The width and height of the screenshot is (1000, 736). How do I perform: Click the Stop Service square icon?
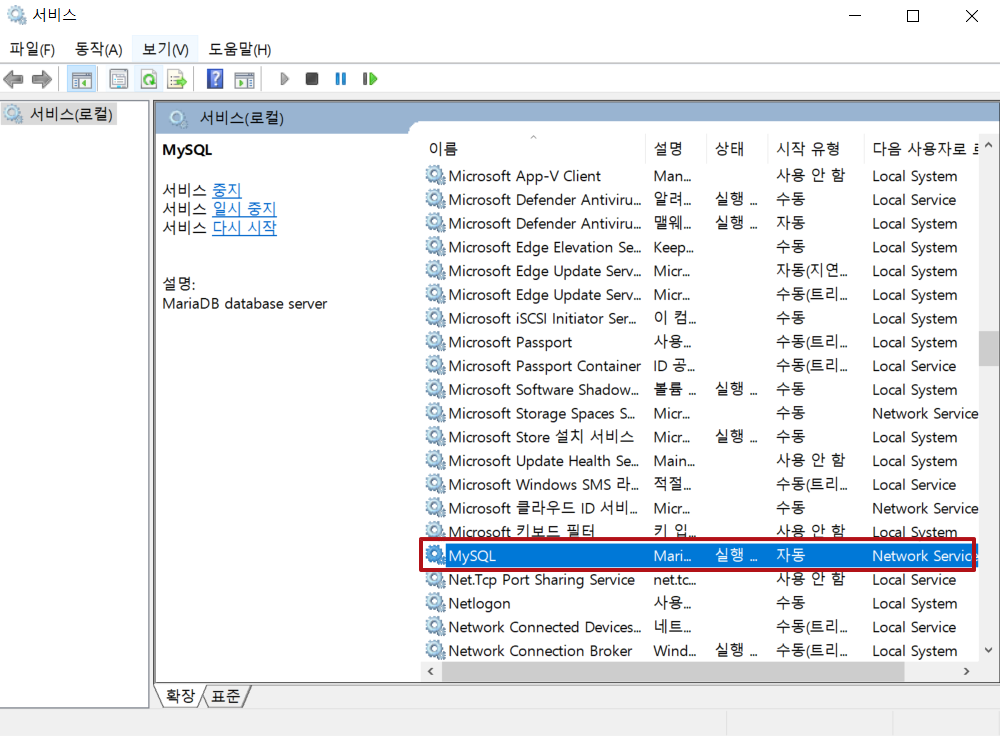coord(312,79)
